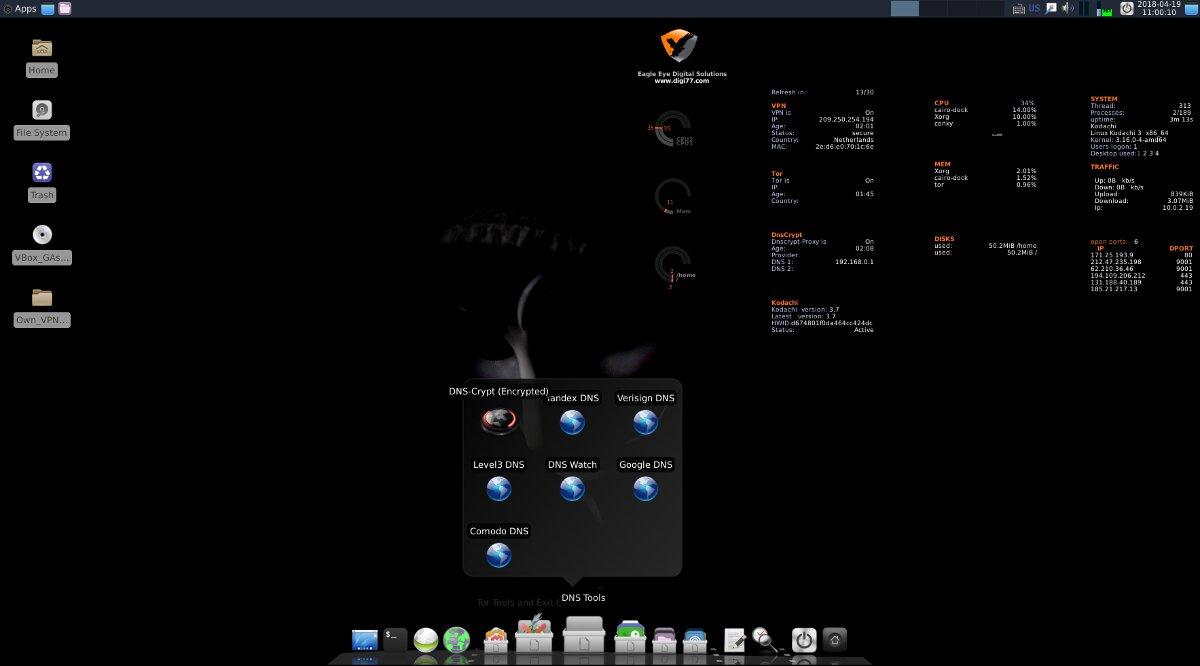Open the Own_VPN folder on the desktop
This screenshot has height=666, width=1200.
41,297
